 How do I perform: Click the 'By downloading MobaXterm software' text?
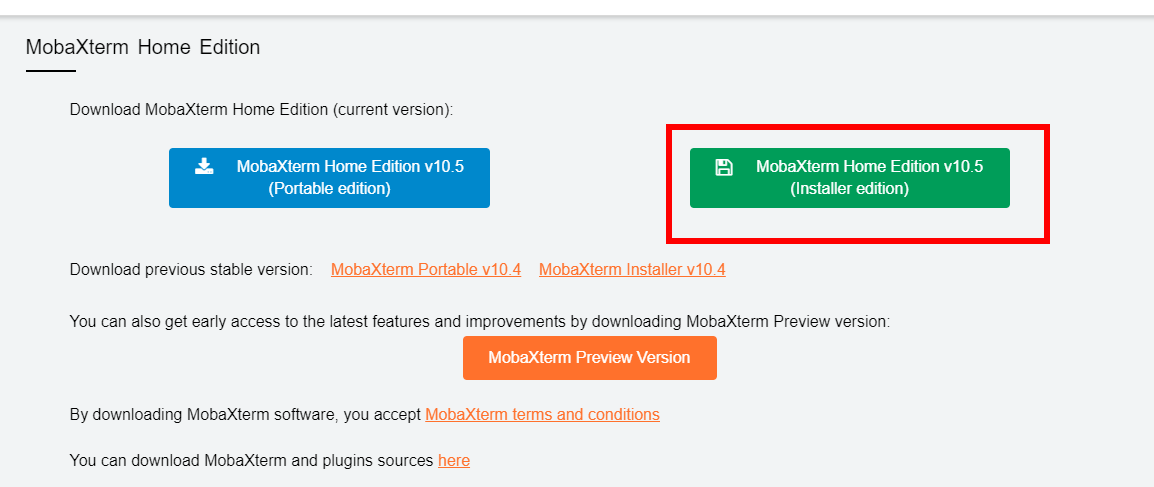202,415
